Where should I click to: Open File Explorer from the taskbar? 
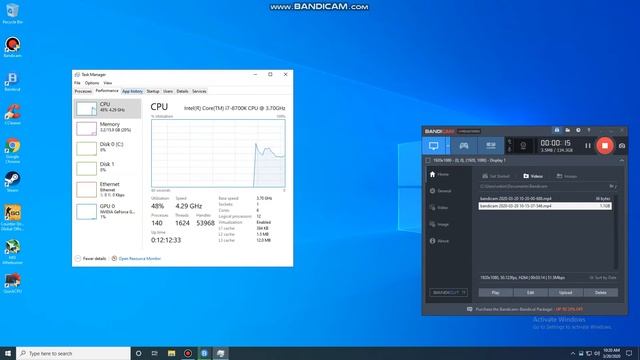coord(171,353)
